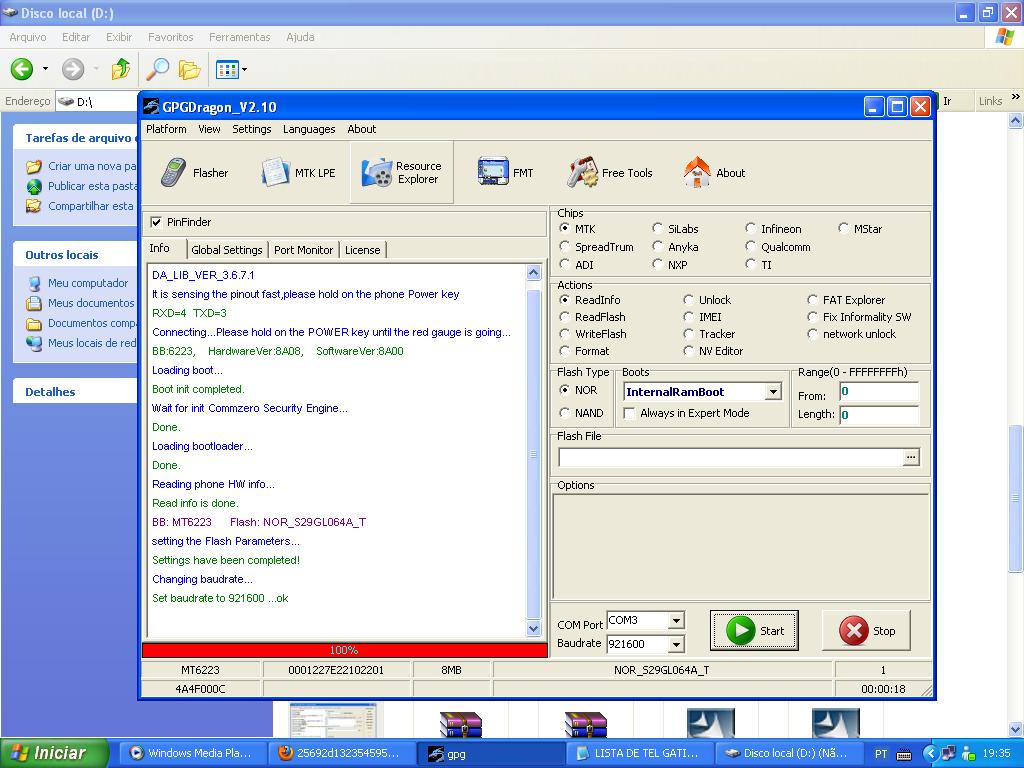
Task: Open the Baudrate dropdown
Action: pyautogui.click(x=677, y=645)
